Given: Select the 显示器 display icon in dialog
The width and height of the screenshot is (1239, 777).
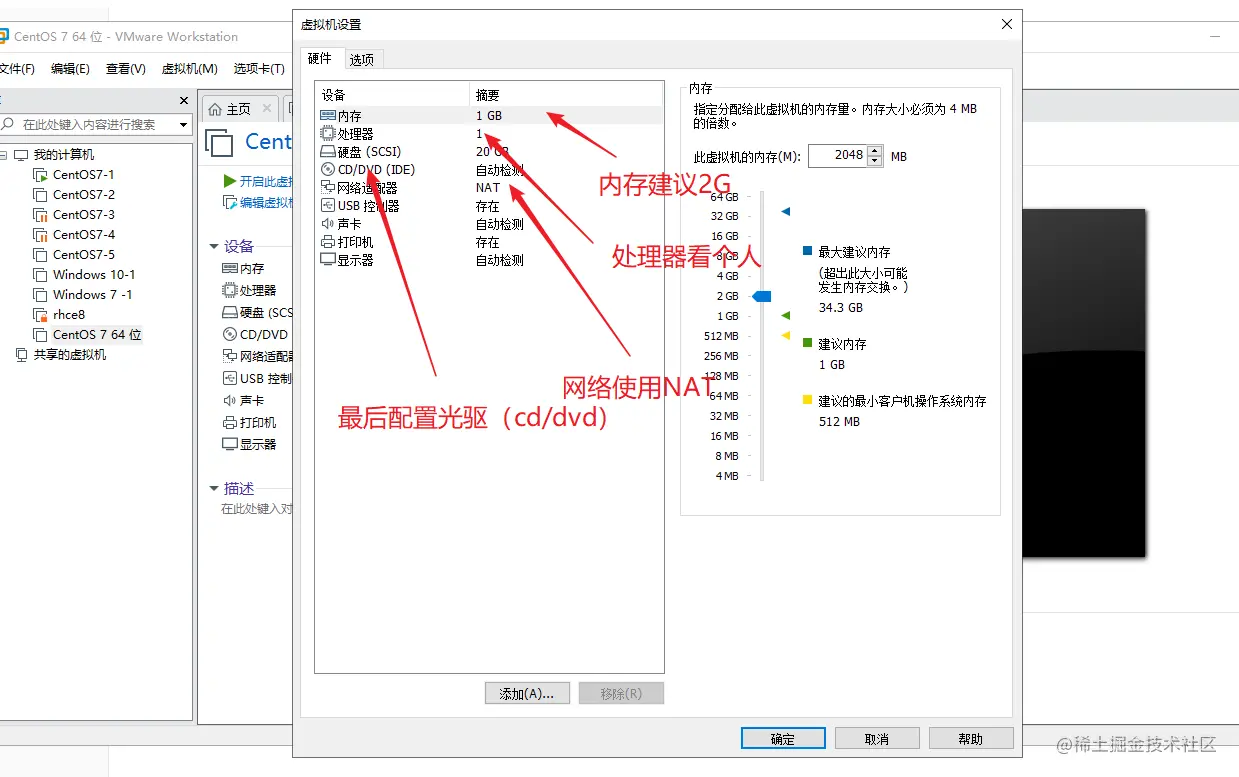Looking at the screenshot, I should [327, 260].
